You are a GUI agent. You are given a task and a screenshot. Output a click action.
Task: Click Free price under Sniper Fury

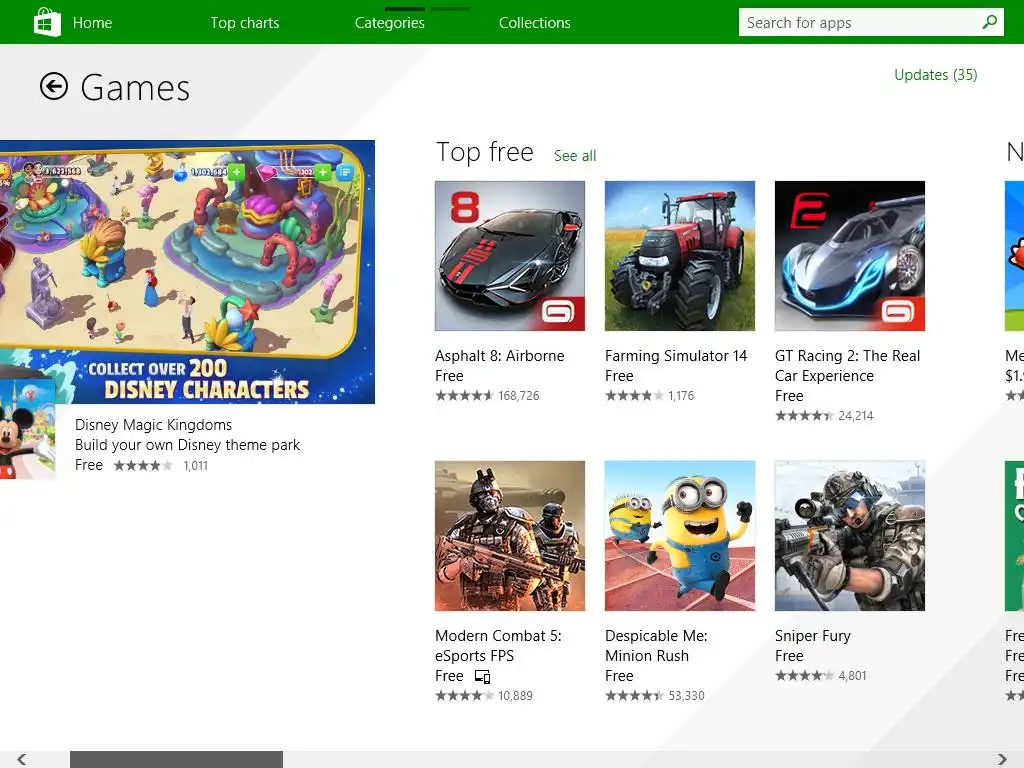pos(789,656)
